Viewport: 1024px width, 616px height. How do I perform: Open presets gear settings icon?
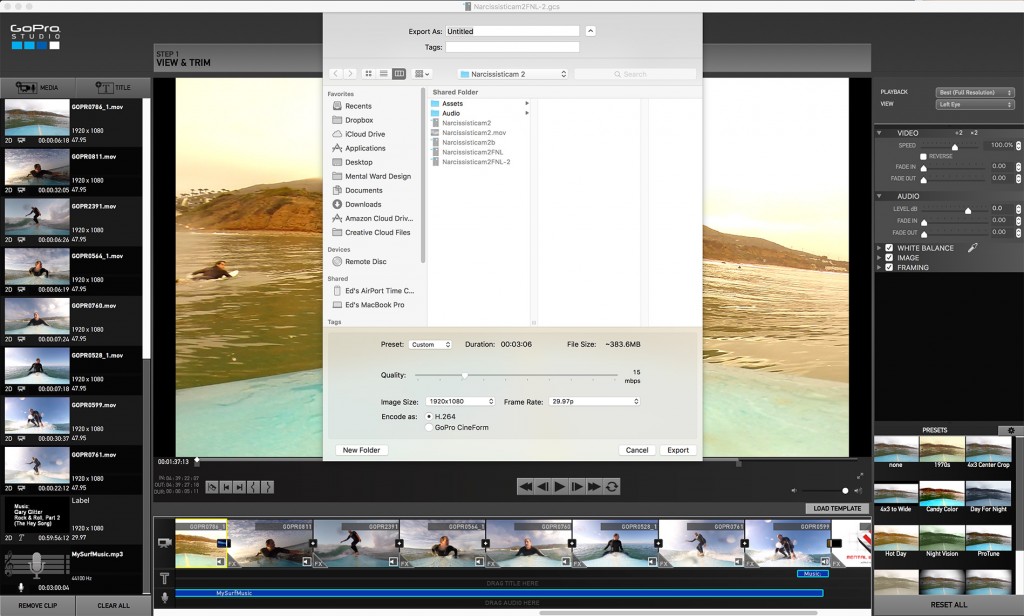[1011, 430]
